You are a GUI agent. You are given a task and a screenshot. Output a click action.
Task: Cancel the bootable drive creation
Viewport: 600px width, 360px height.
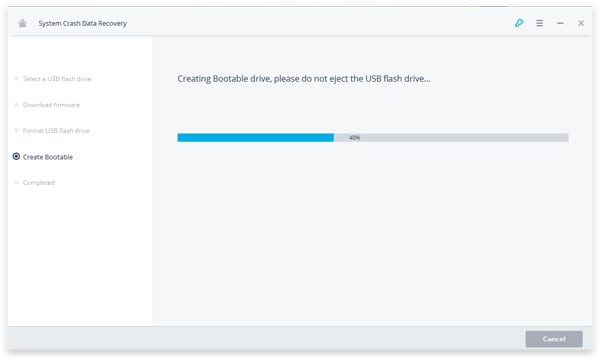coord(554,339)
